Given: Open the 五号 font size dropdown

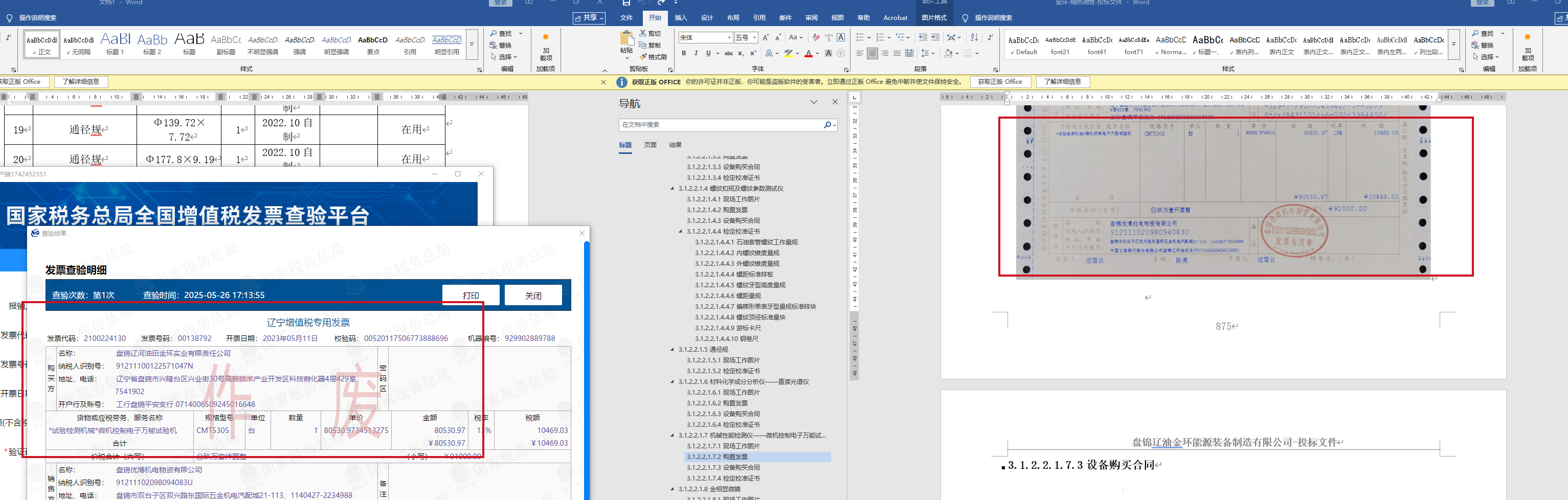Looking at the screenshot, I should point(754,38).
